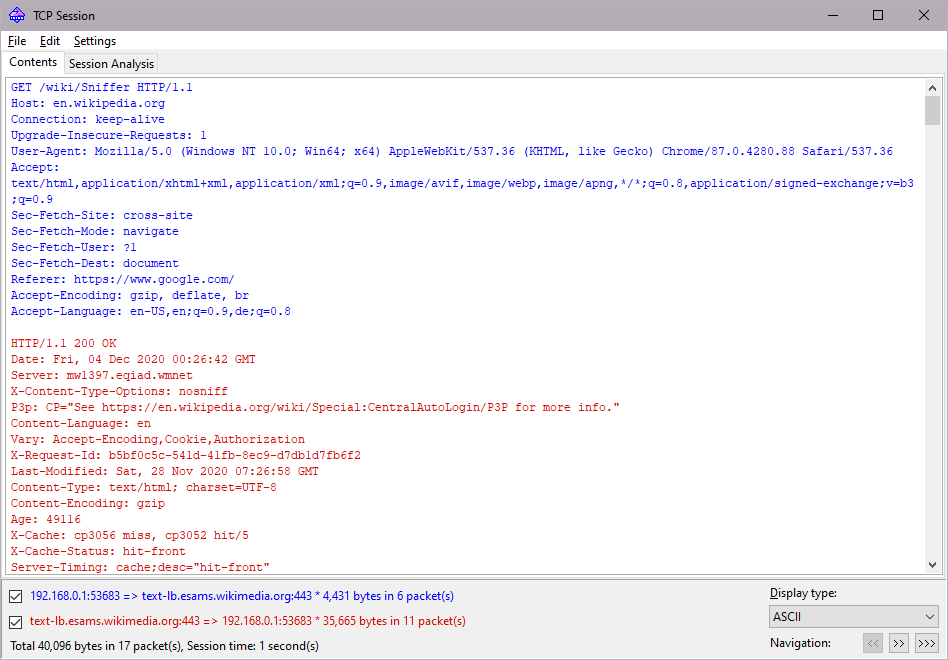Click the "Content-Encoding: gzip" line
948x660 pixels.
pyautogui.click(x=88, y=503)
